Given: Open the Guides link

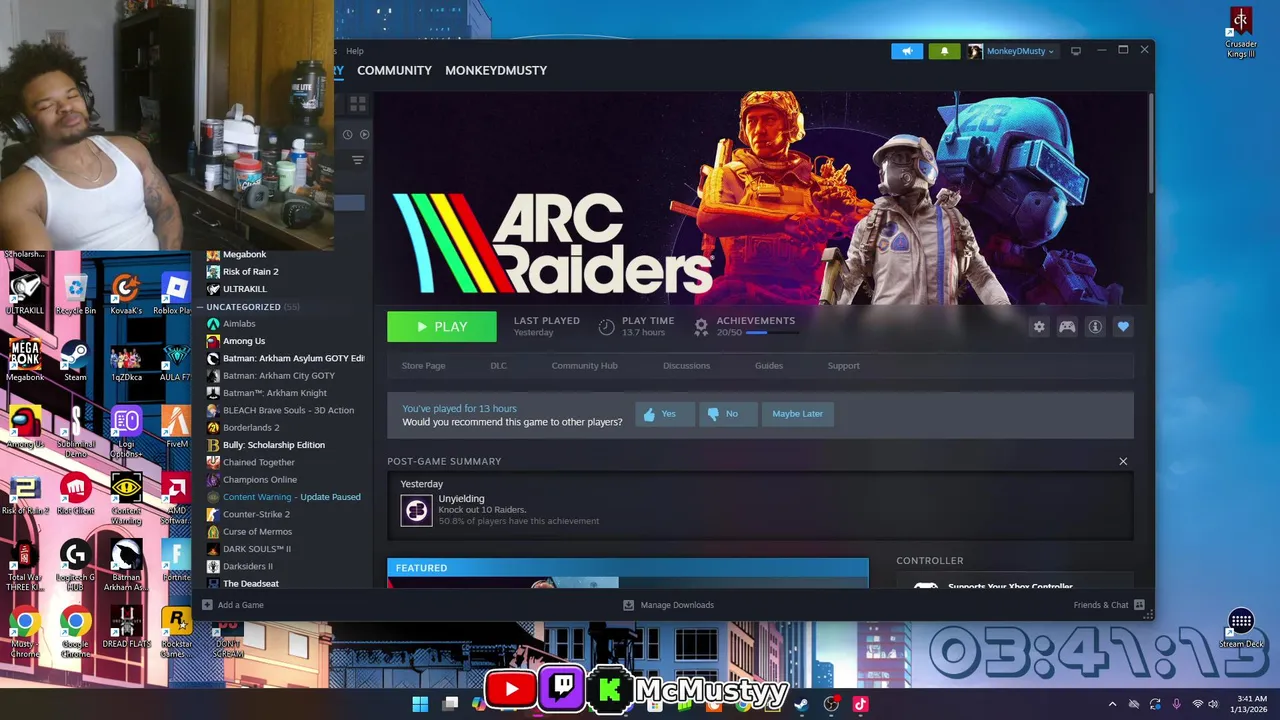Looking at the screenshot, I should [768, 365].
